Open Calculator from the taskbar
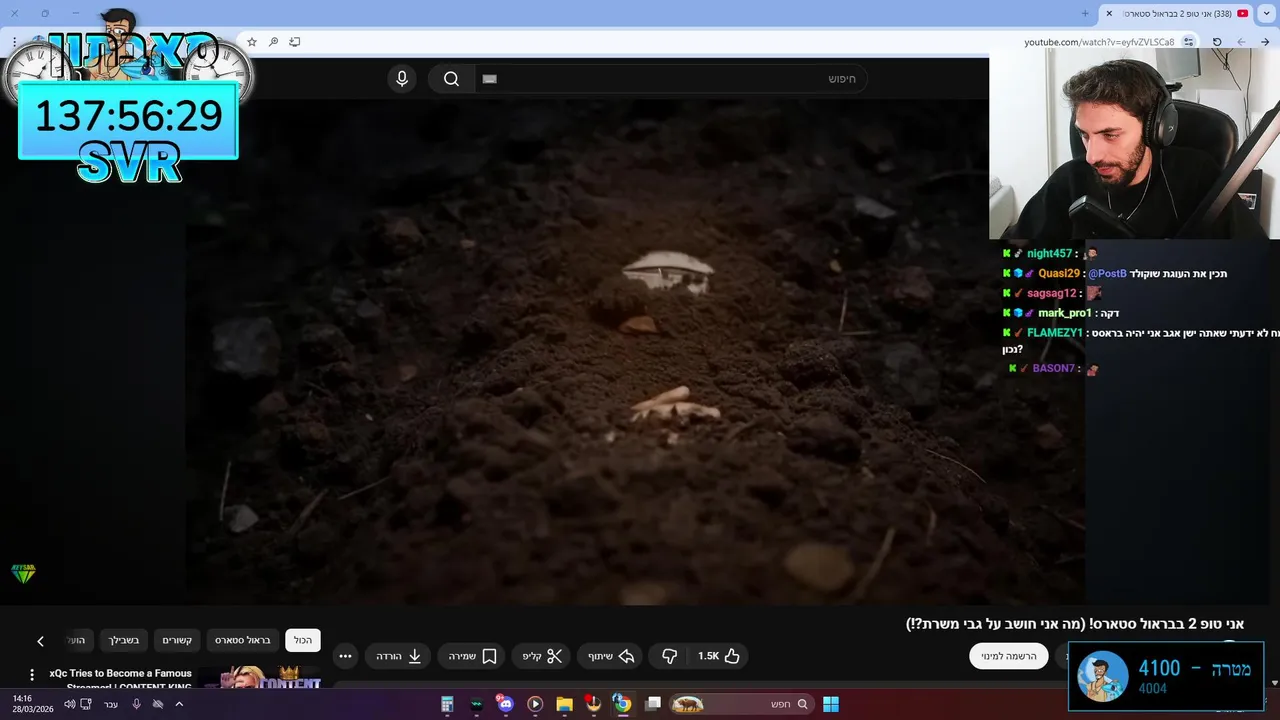 pos(447,704)
